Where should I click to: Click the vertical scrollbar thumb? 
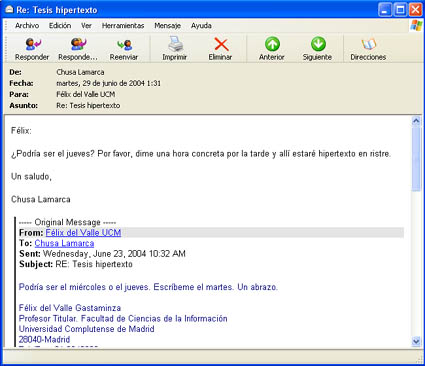(416, 159)
